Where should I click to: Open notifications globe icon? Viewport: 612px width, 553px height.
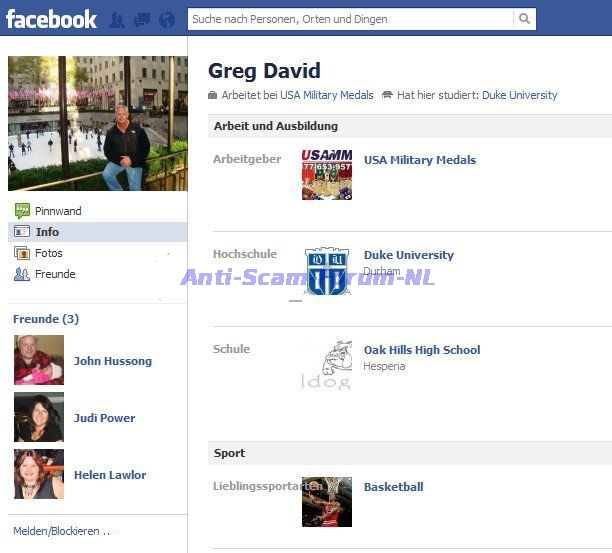pos(167,20)
